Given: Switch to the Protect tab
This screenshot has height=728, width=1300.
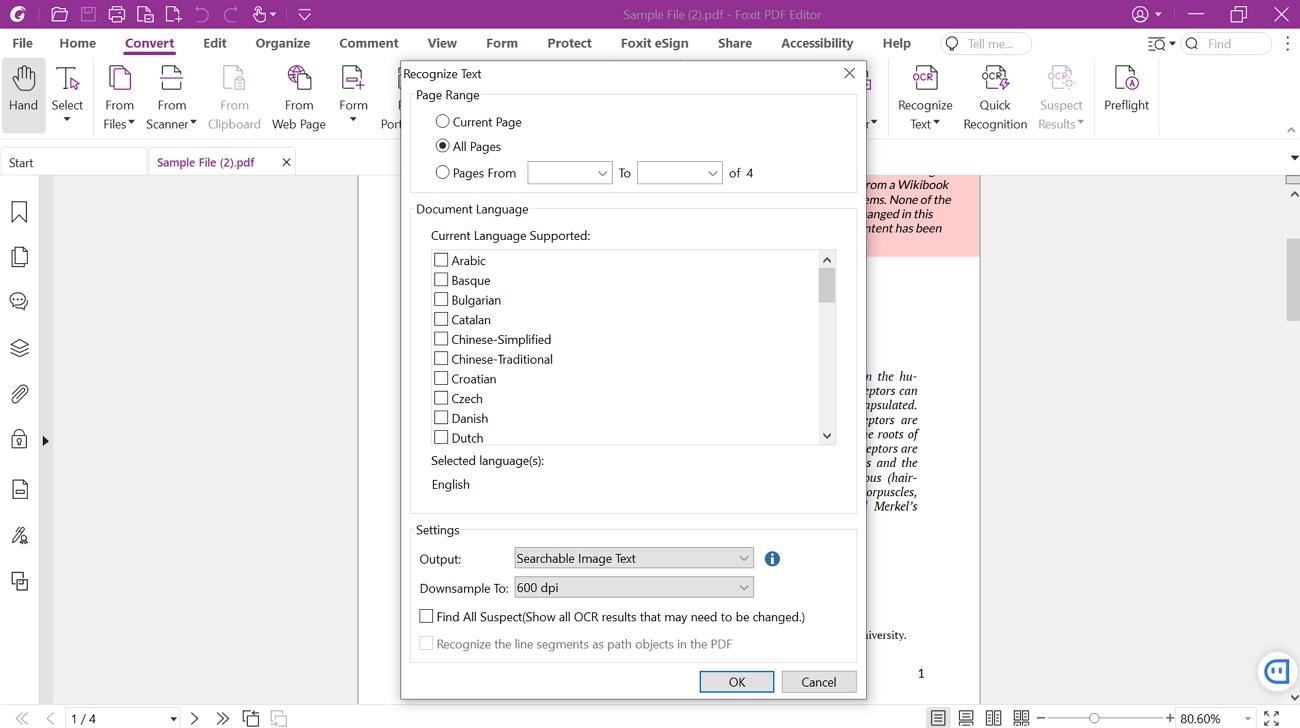Looking at the screenshot, I should pyautogui.click(x=569, y=43).
